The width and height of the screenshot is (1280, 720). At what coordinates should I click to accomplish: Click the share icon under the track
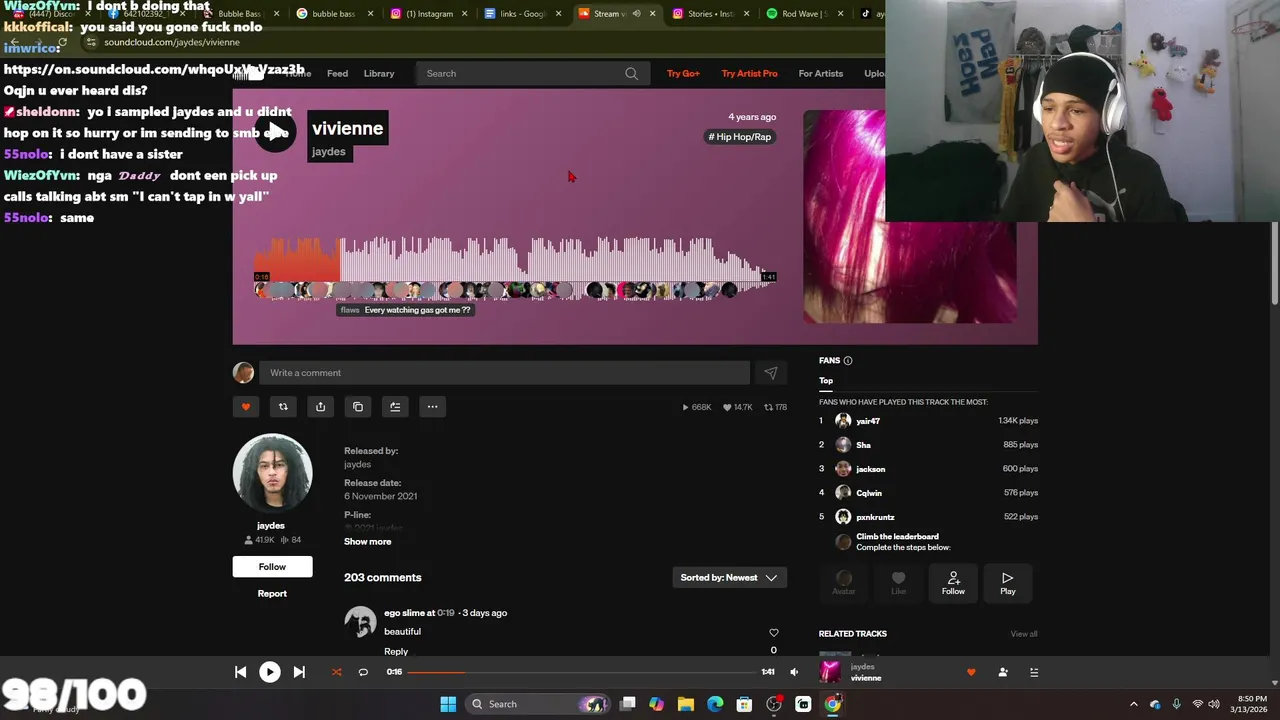tap(320, 406)
